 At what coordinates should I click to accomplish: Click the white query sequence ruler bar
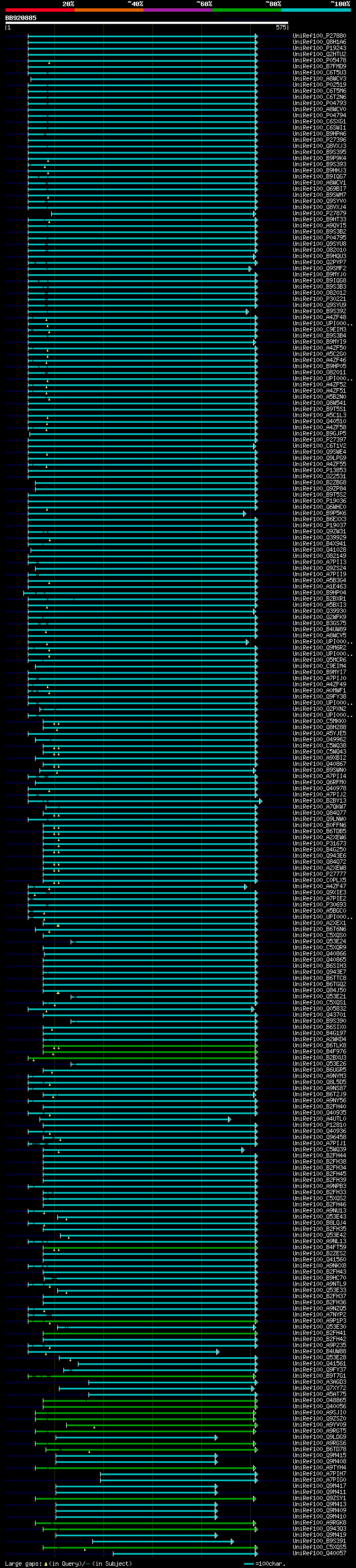click(x=147, y=22)
